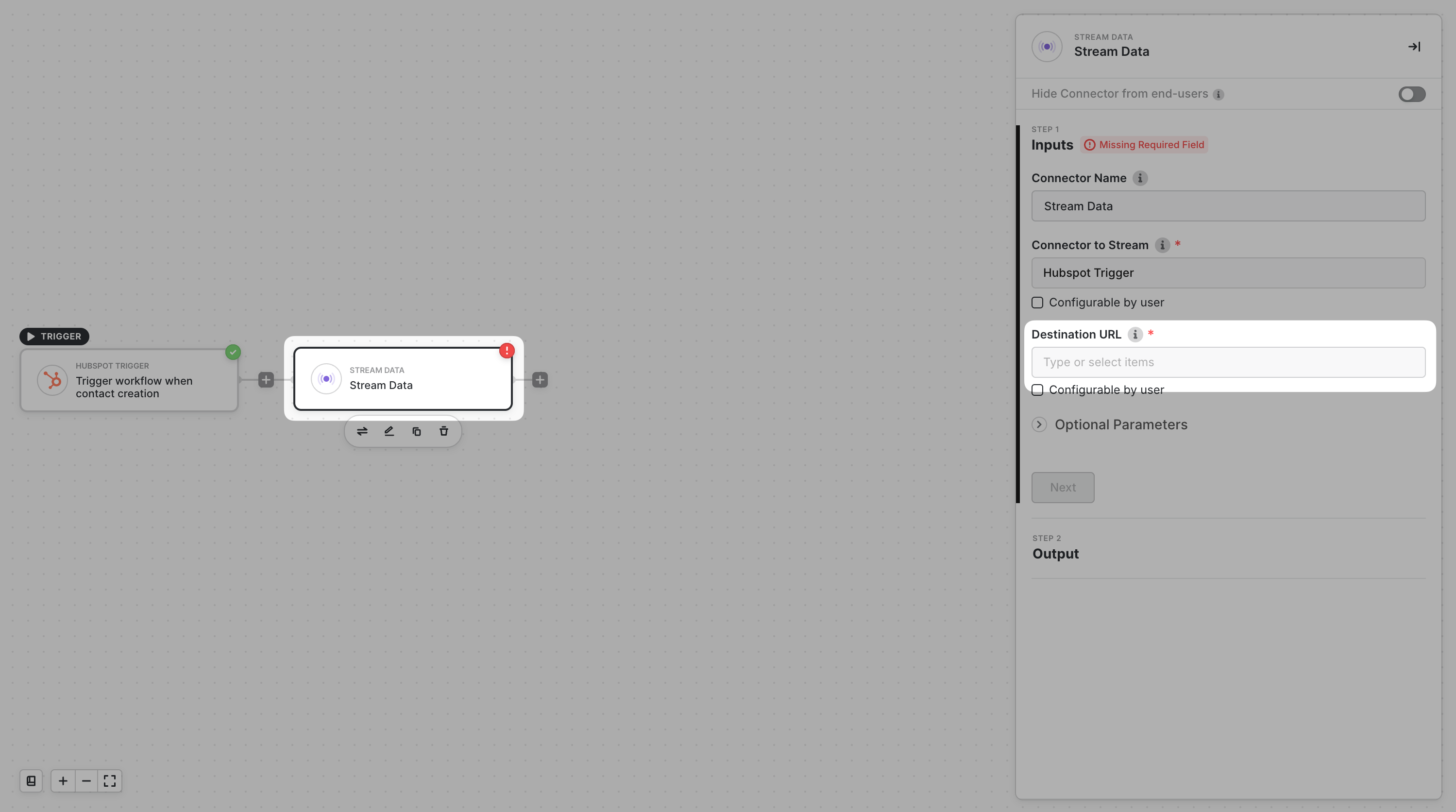Click the Next button
Image resolution: width=1456 pixels, height=812 pixels.
point(1062,487)
